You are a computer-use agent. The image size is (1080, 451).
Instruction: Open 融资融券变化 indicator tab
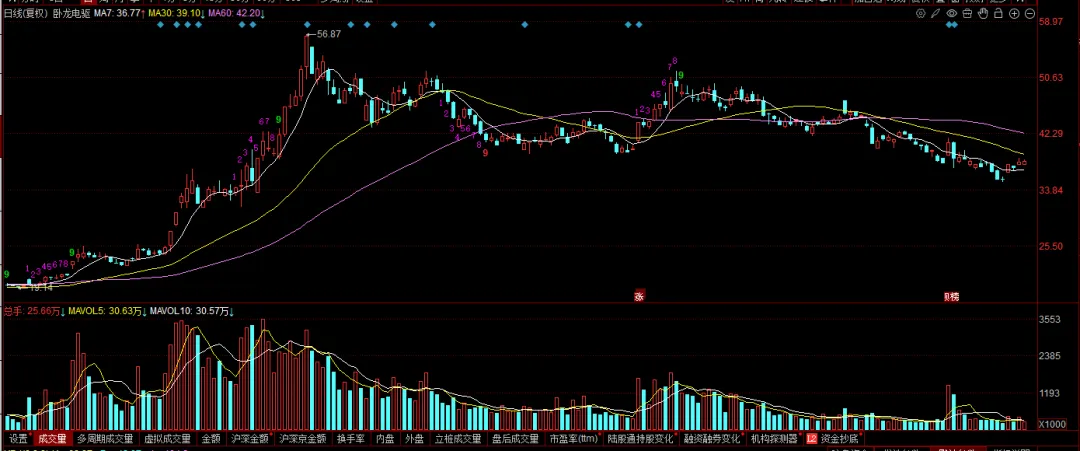pyautogui.click(x=712, y=438)
